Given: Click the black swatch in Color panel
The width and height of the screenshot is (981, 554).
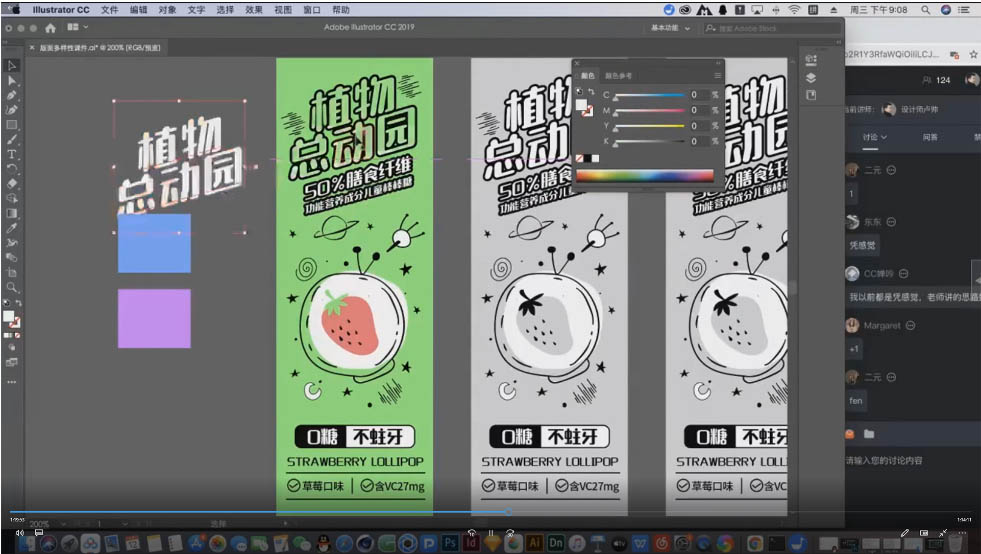Looking at the screenshot, I should click(x=587, y=158).
